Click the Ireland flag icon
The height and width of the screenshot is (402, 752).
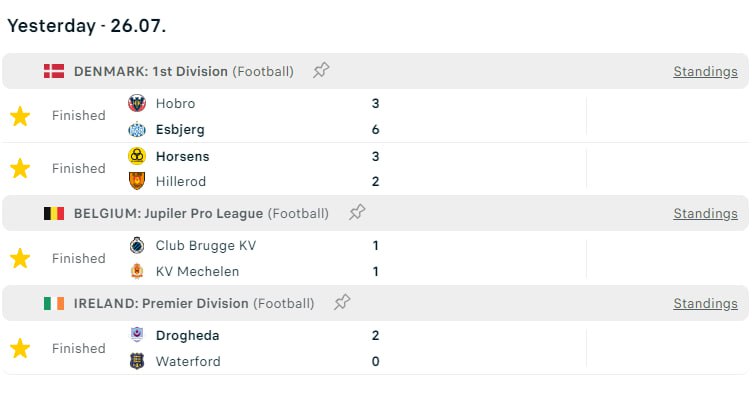point(54,303)
